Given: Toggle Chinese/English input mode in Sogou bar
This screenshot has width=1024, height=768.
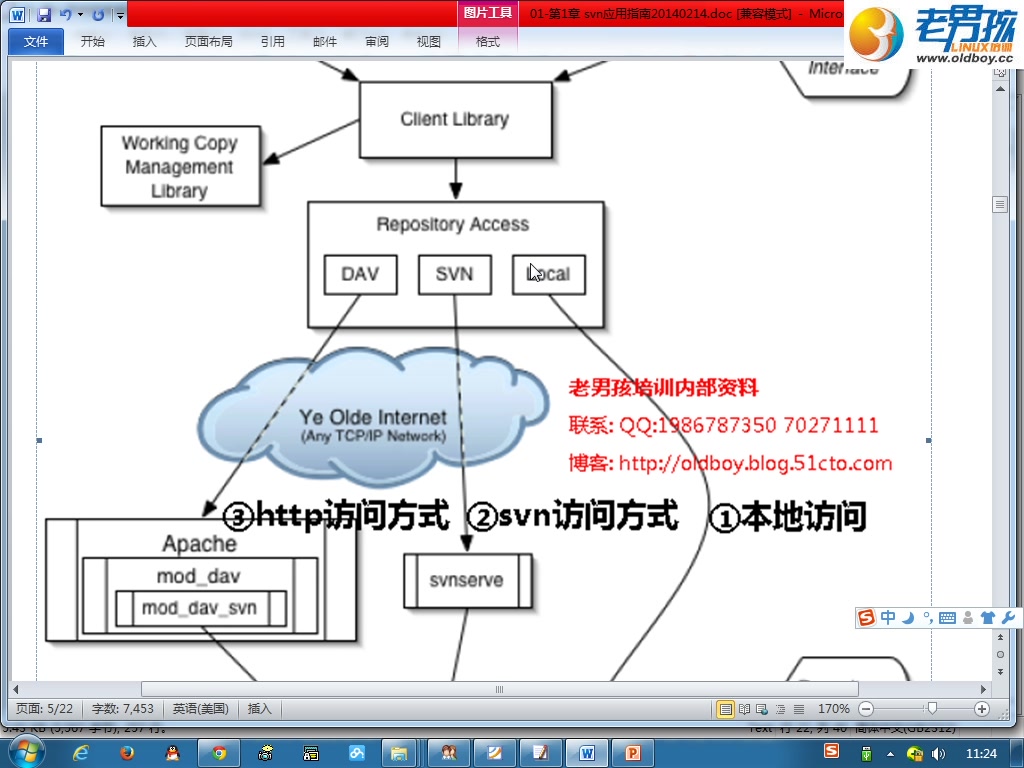Looking at the screenshot, I should pos(889,617).
